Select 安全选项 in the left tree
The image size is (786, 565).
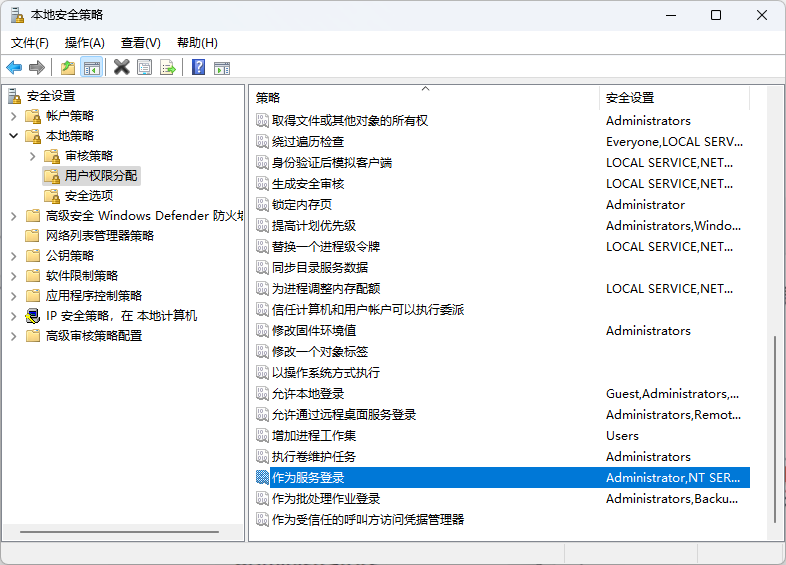[89, 196]
